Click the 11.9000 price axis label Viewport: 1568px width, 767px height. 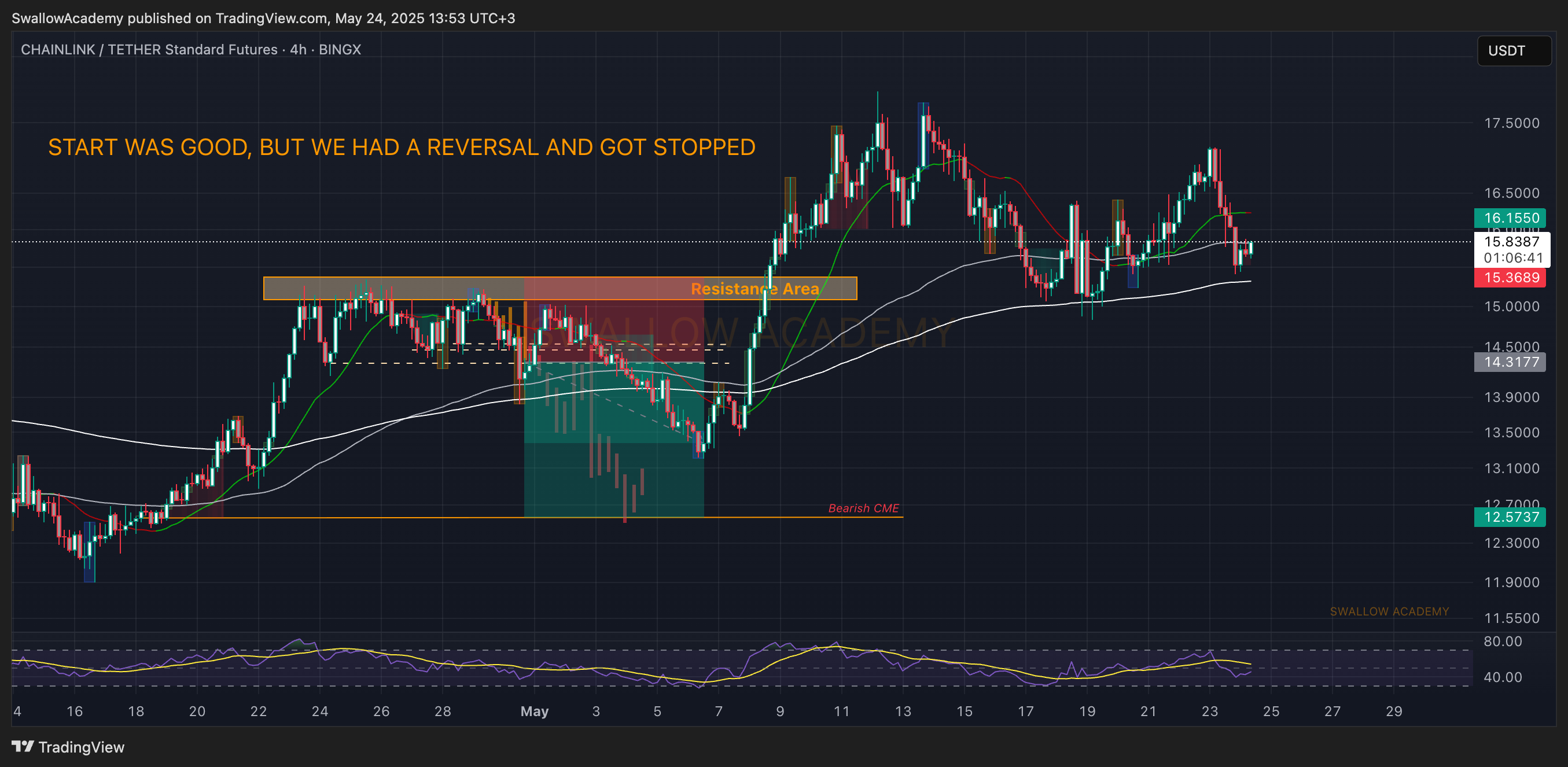[x=1511, y=582]
